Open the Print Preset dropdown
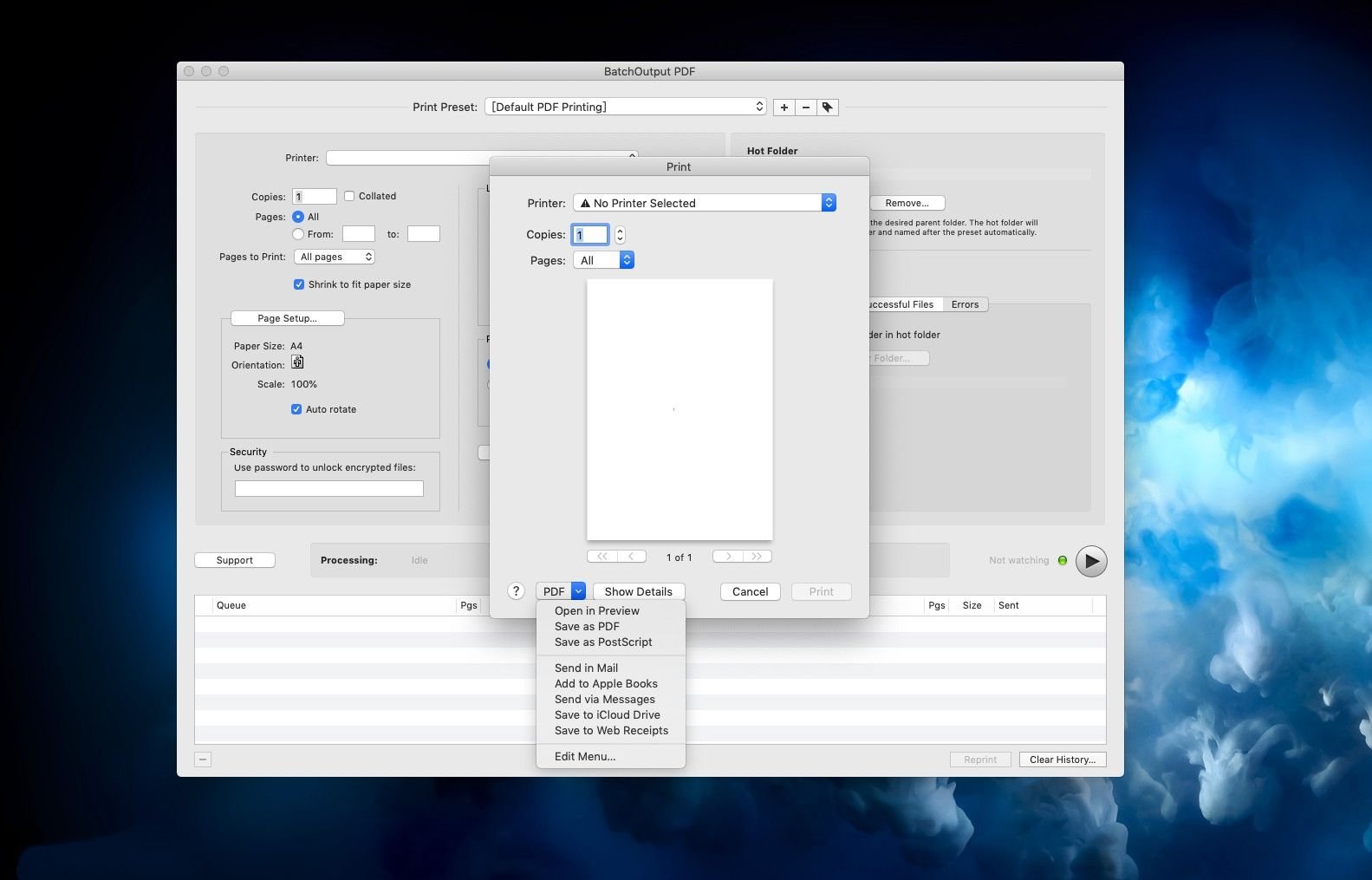Image resolution: width=1372 pixels, height=880 pixels. click(x=626, y=107)
